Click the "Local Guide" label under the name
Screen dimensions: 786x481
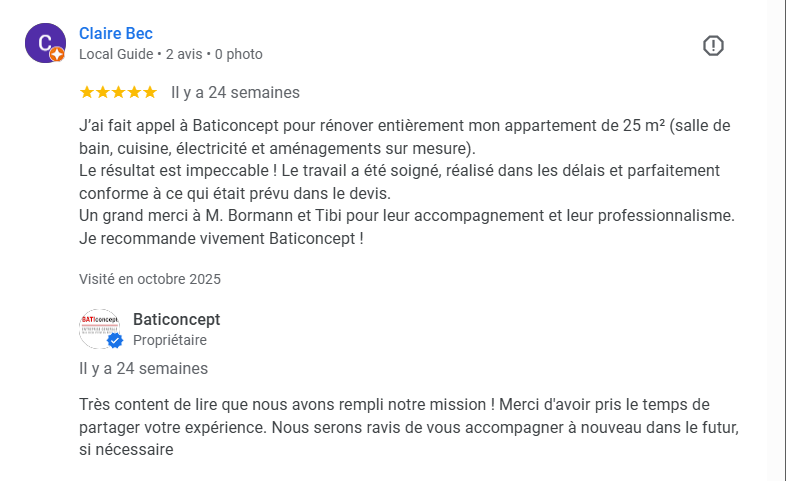coord(116,54)
